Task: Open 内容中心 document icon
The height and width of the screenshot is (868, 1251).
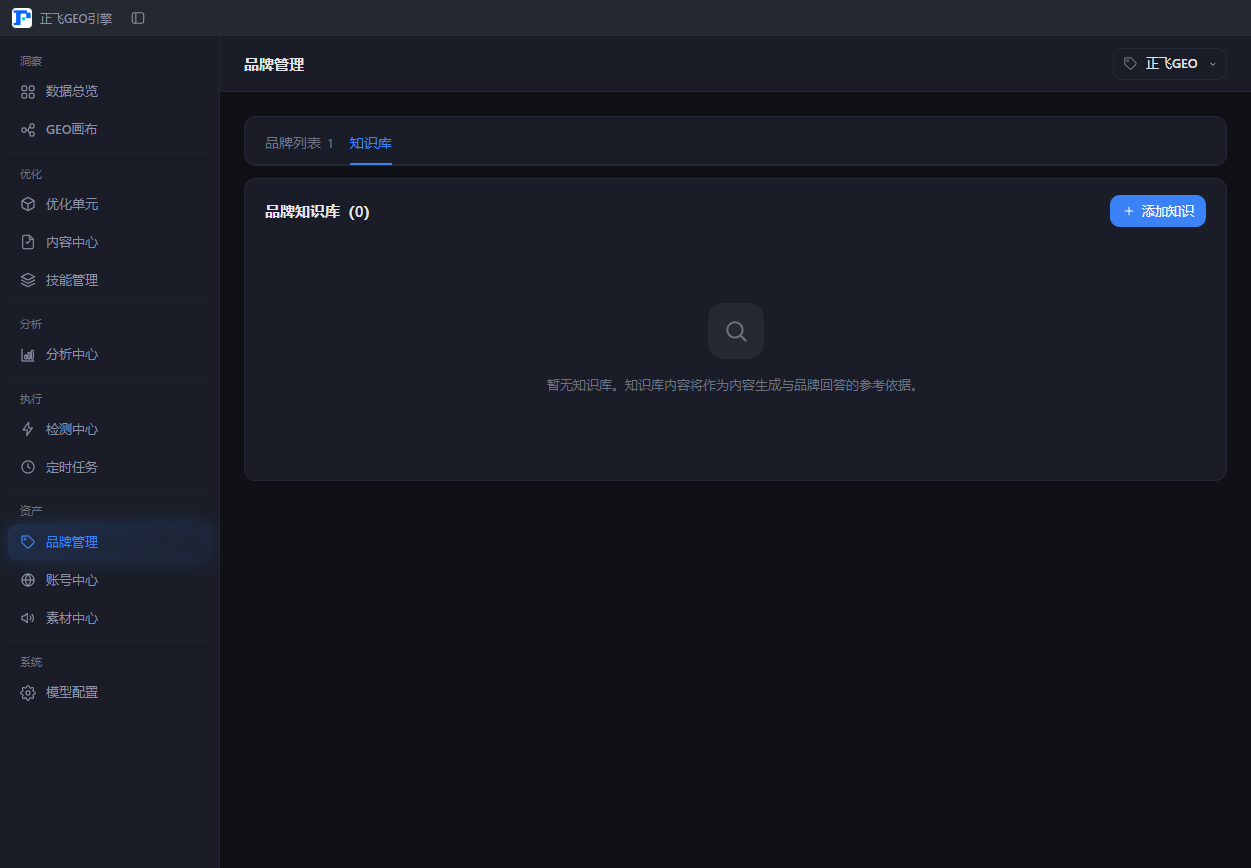Action: pos(28,242)
